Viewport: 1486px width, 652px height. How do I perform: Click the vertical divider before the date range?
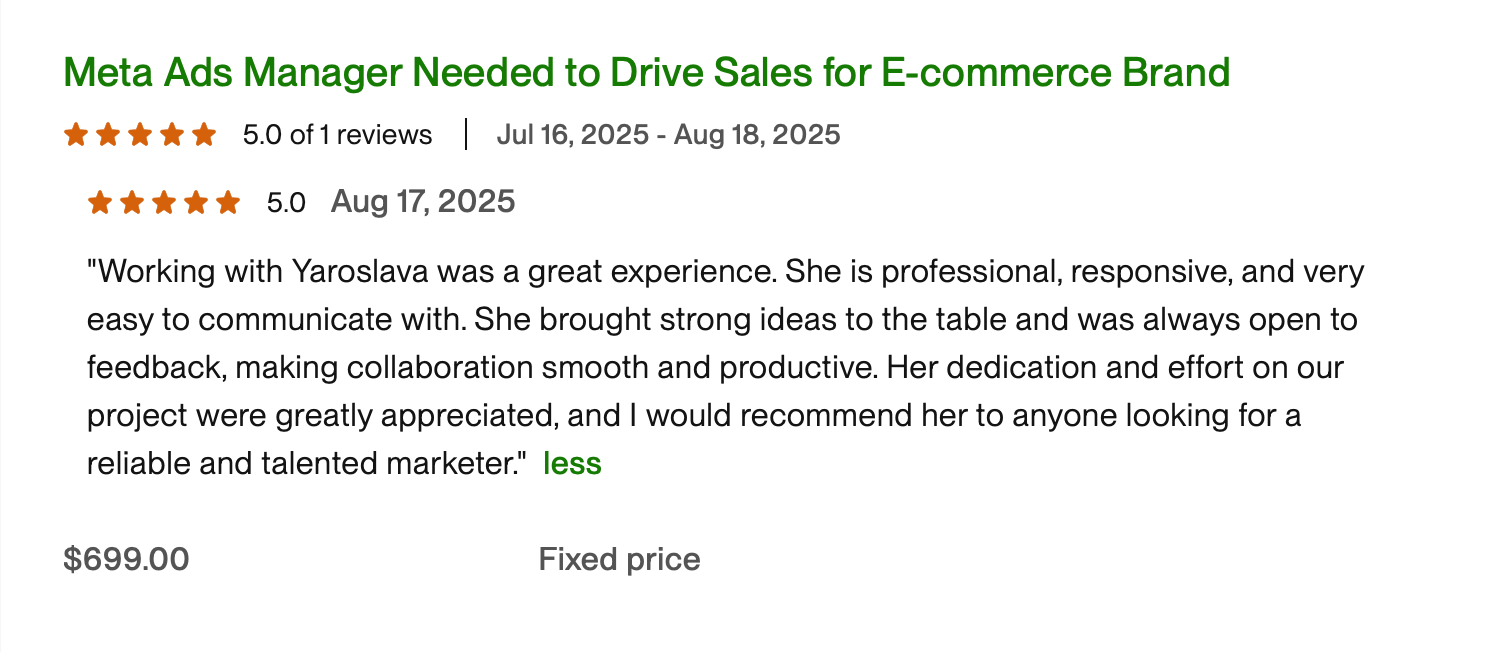coord(466,134)
